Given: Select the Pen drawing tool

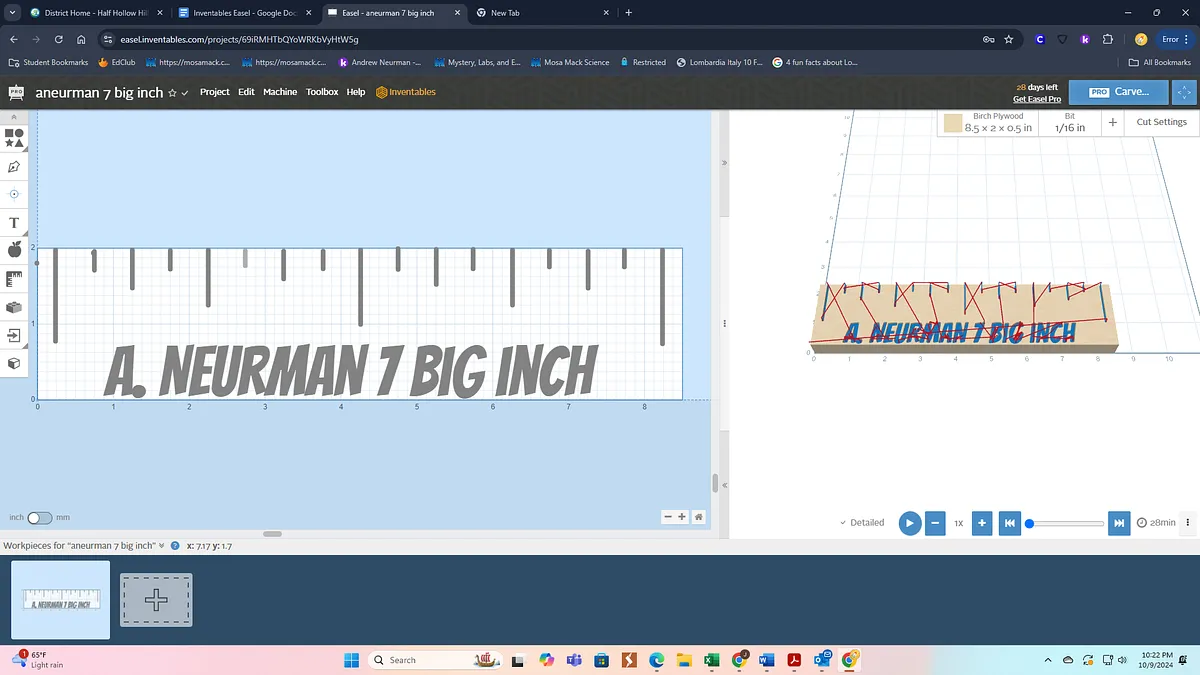Looking at the screenshot, I should point(14,166).
